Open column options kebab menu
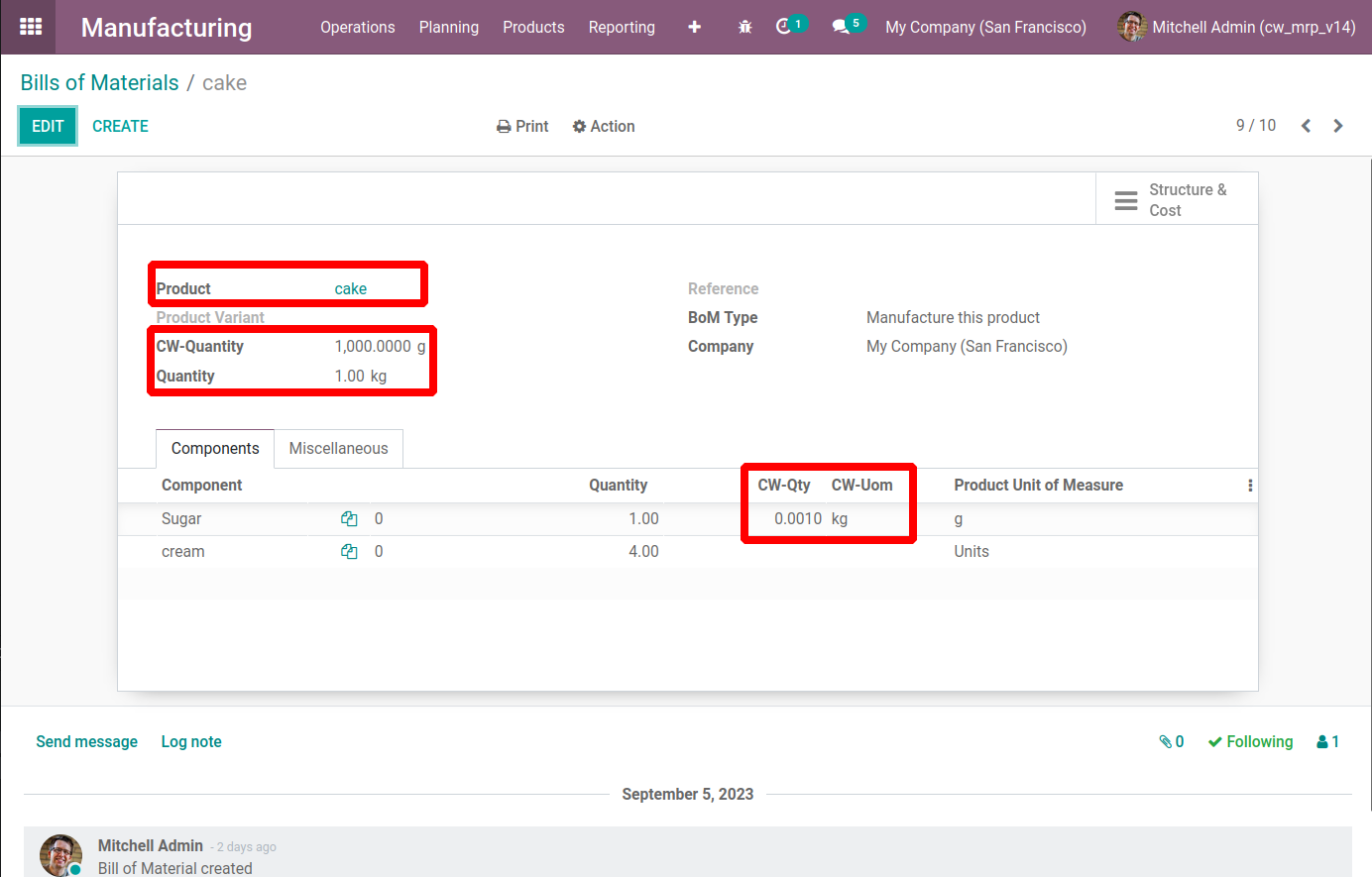This screenshot has width=1372, height=877. click(x=1249, y=486)
